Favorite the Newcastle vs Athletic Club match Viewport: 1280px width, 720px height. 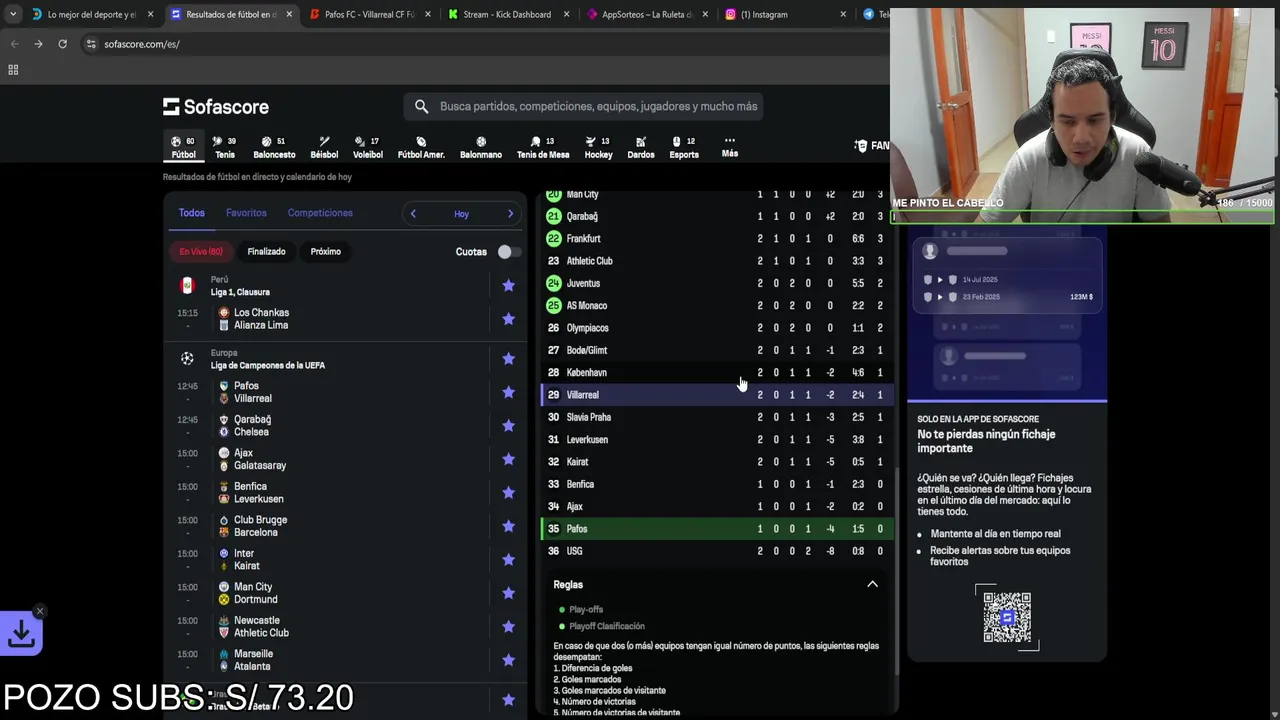508,627
